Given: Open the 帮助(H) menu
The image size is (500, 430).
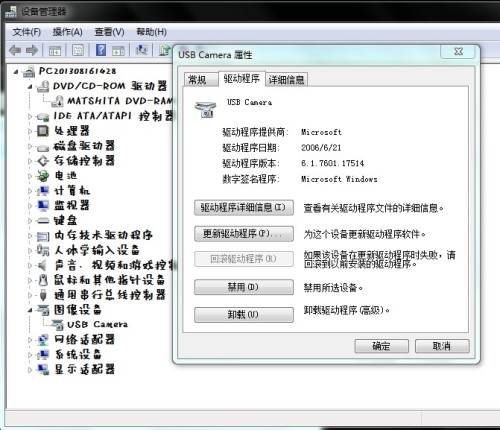Looking at the screenshot, I should coord(151,32).
